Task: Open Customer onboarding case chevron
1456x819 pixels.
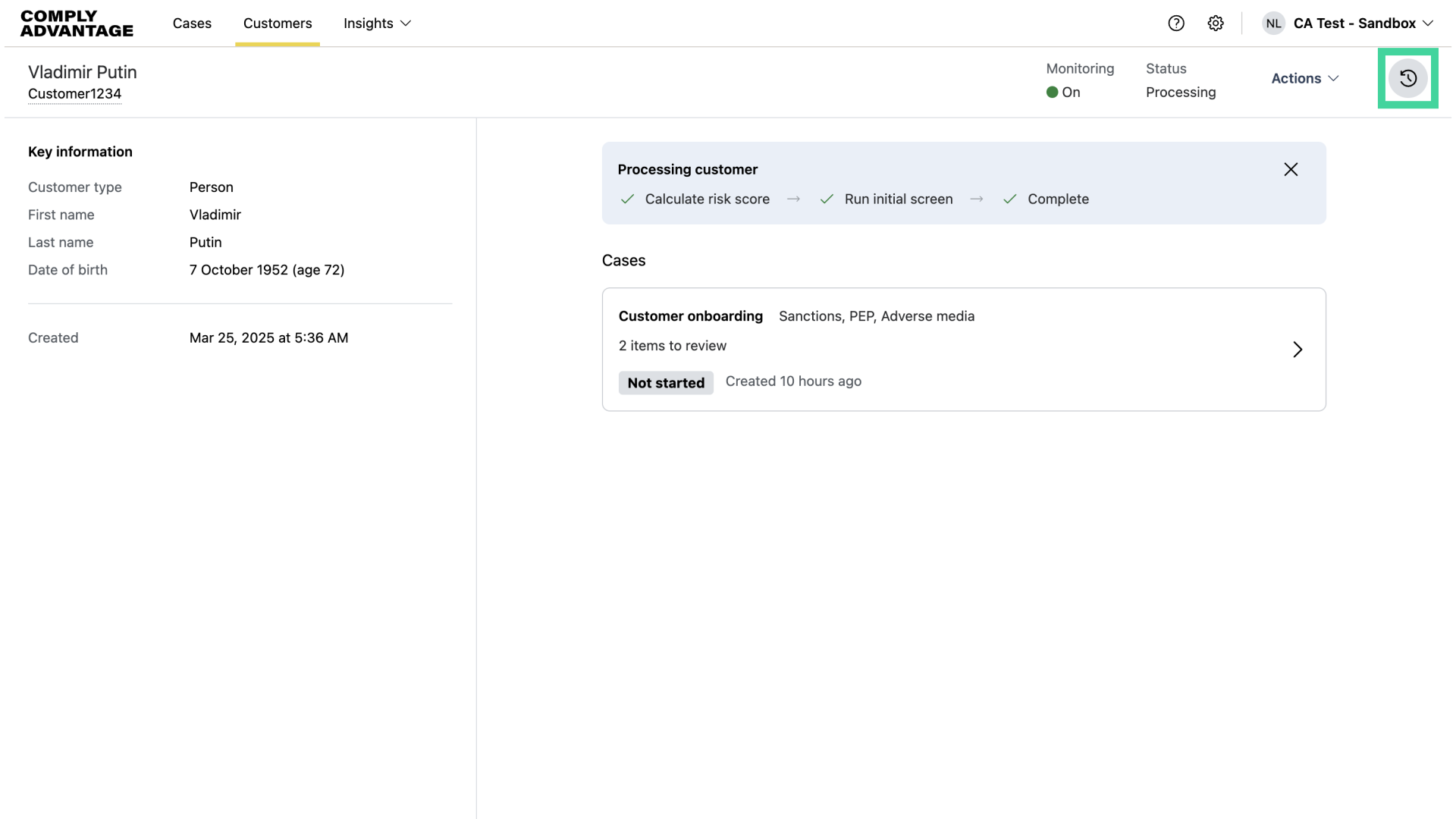Action: pos(1298,350)
